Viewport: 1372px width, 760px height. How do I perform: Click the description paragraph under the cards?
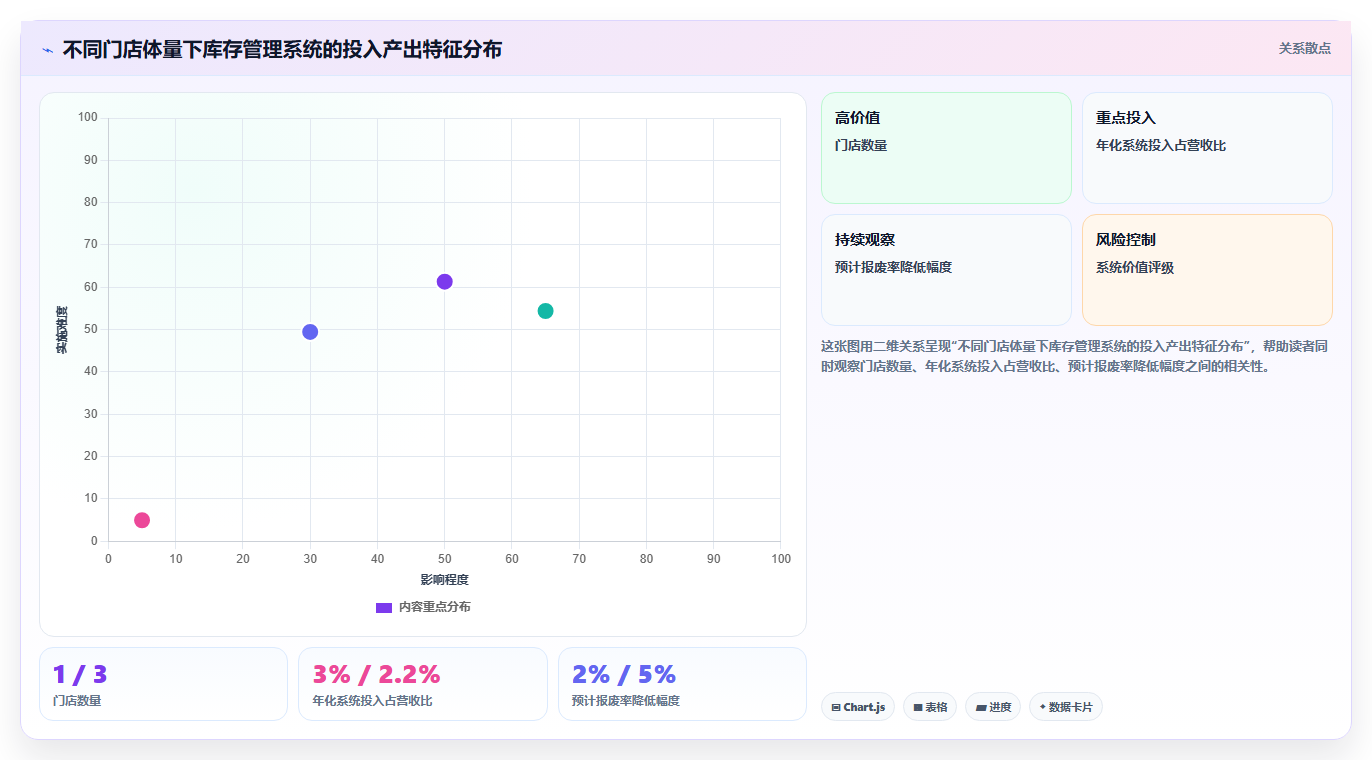(x=1075, y=356)
